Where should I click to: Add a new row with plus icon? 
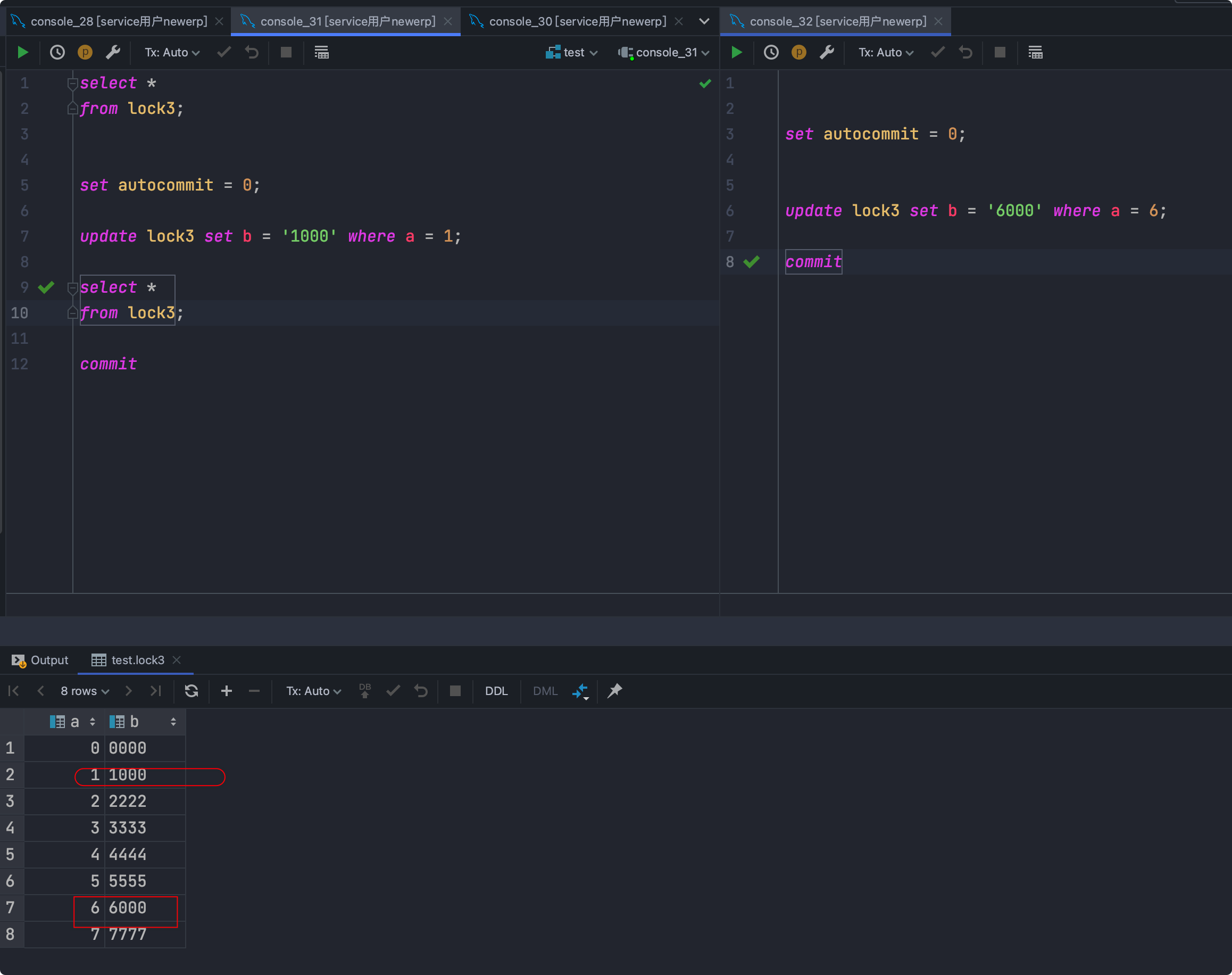pos(226,691)
